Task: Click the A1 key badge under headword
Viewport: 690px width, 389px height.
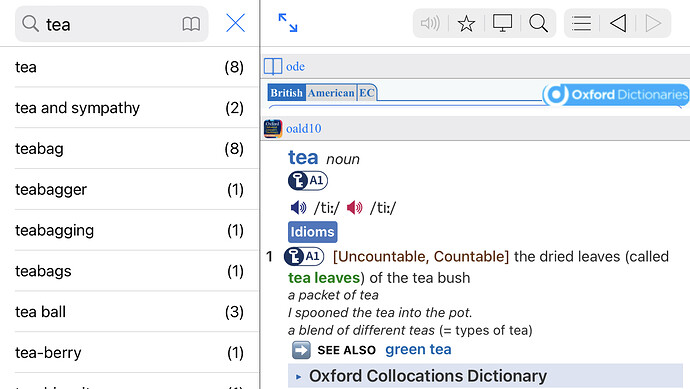Action: point(308,180)
